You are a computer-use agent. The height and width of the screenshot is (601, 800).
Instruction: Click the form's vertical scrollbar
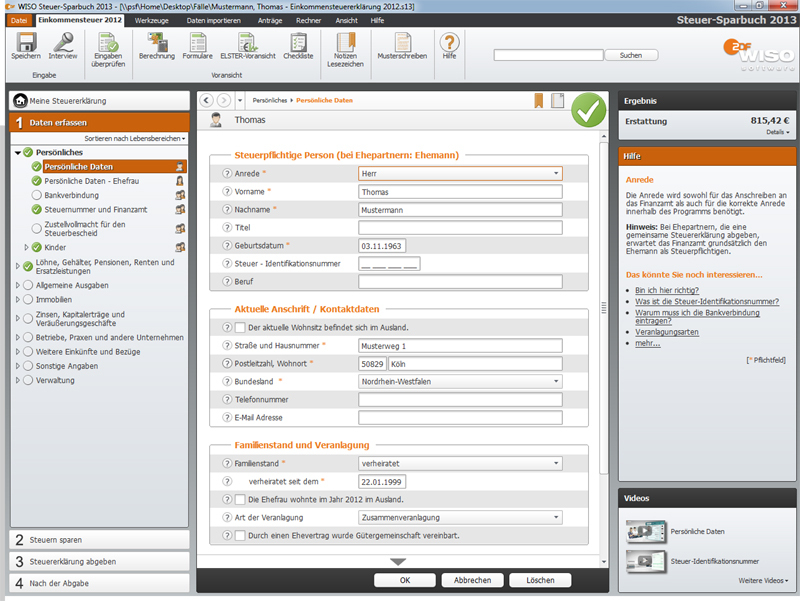(x=604, y=308)
